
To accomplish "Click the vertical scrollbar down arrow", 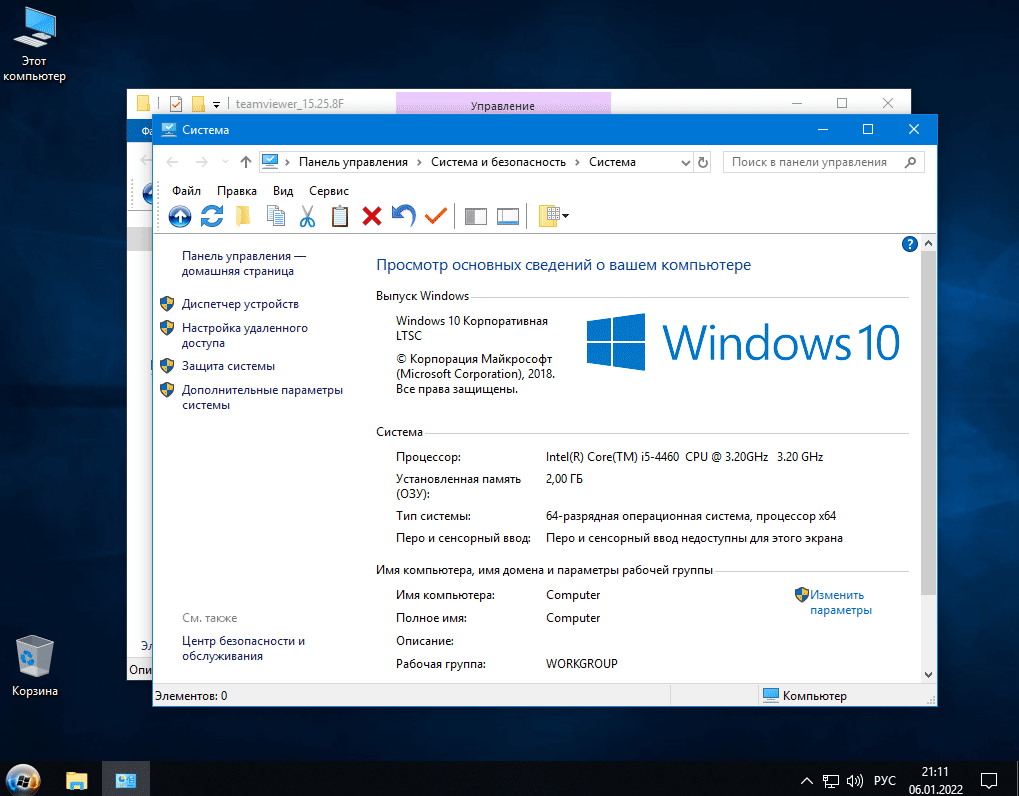I will (928, 674).
